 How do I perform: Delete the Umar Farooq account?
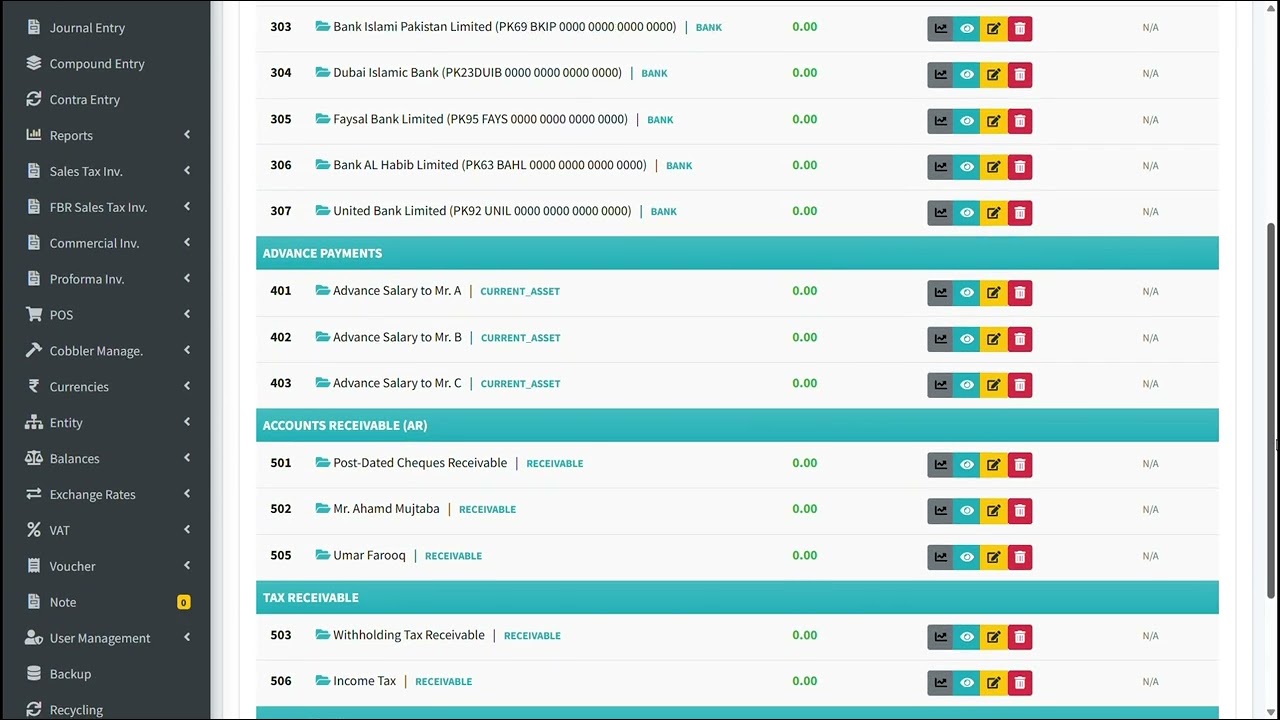1020,557
